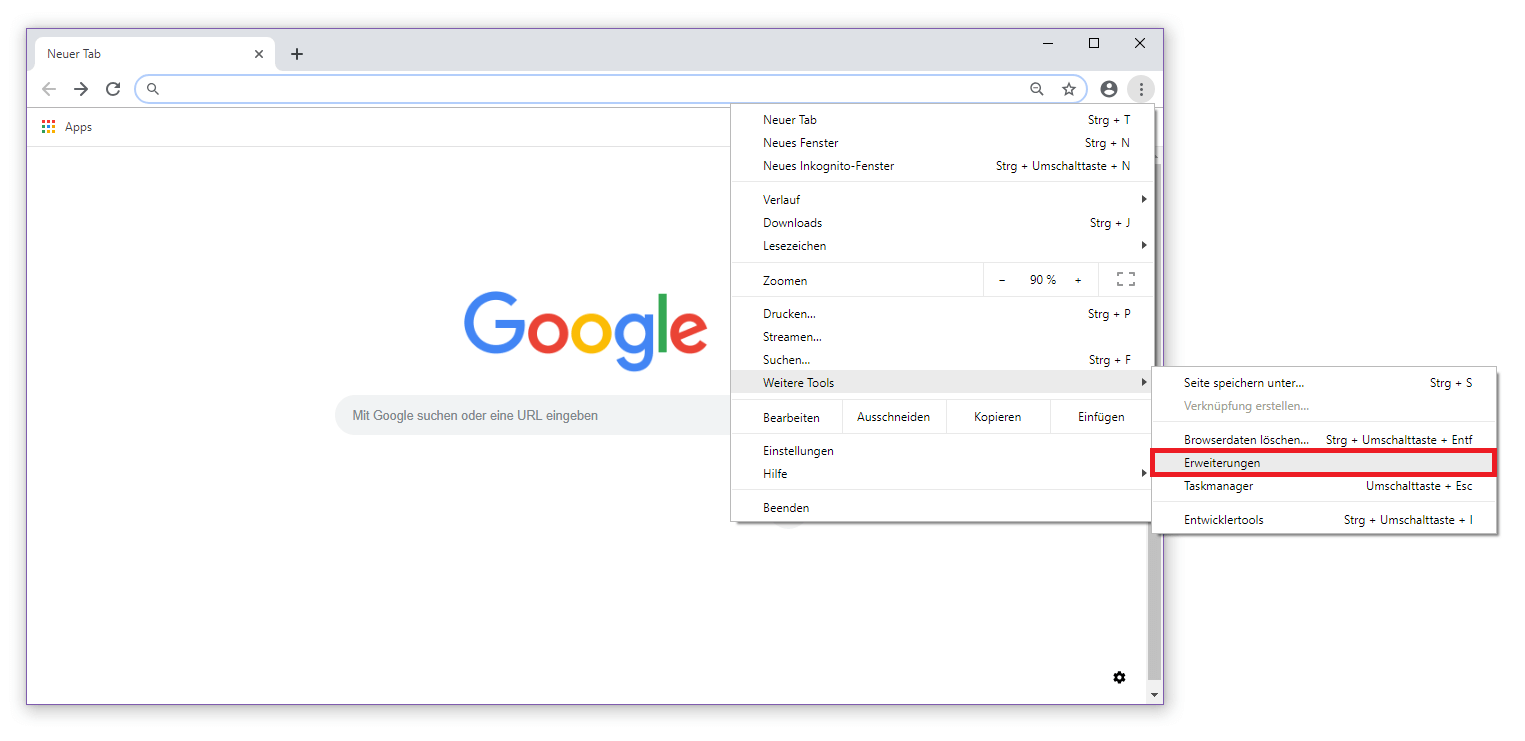Click the search icon in address bar
1525x741 pixels.
153,89
